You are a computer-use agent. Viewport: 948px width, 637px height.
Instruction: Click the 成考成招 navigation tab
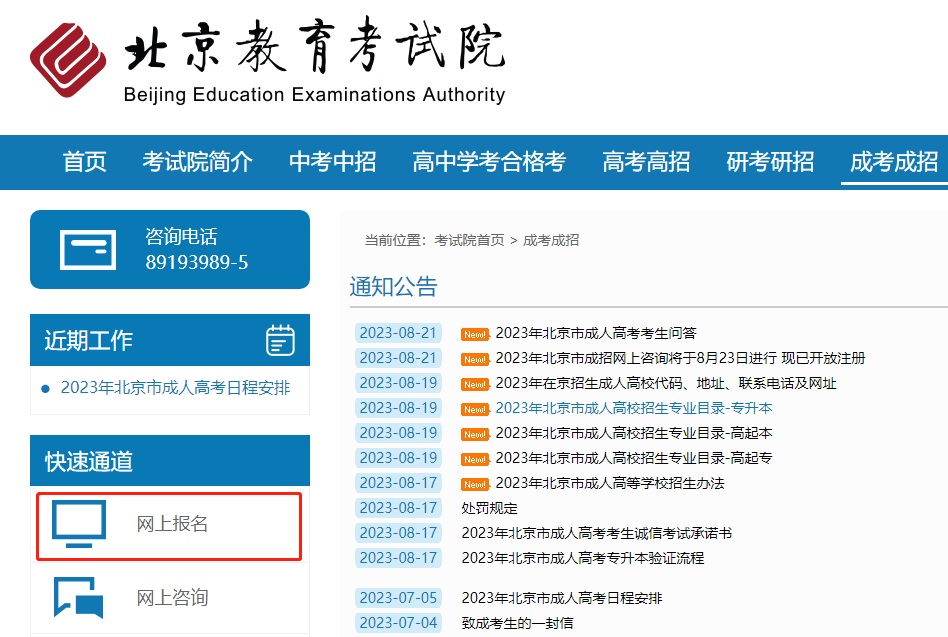[893, 161]
